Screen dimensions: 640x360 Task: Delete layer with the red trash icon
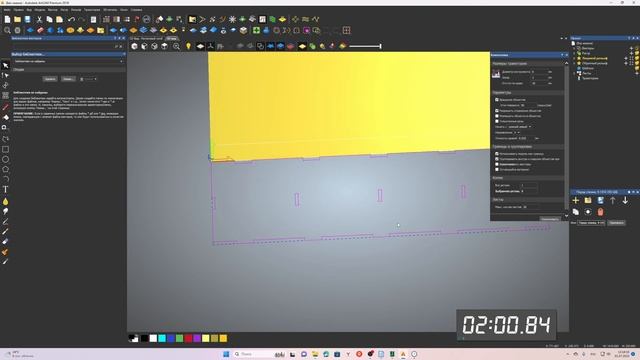600,212
